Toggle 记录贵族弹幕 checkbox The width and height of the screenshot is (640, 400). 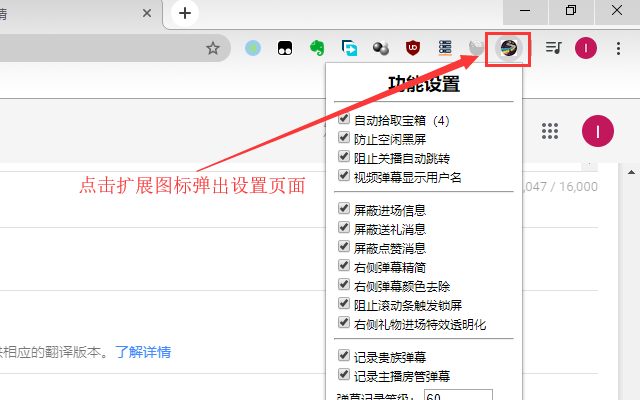click(x=344, y=356)
